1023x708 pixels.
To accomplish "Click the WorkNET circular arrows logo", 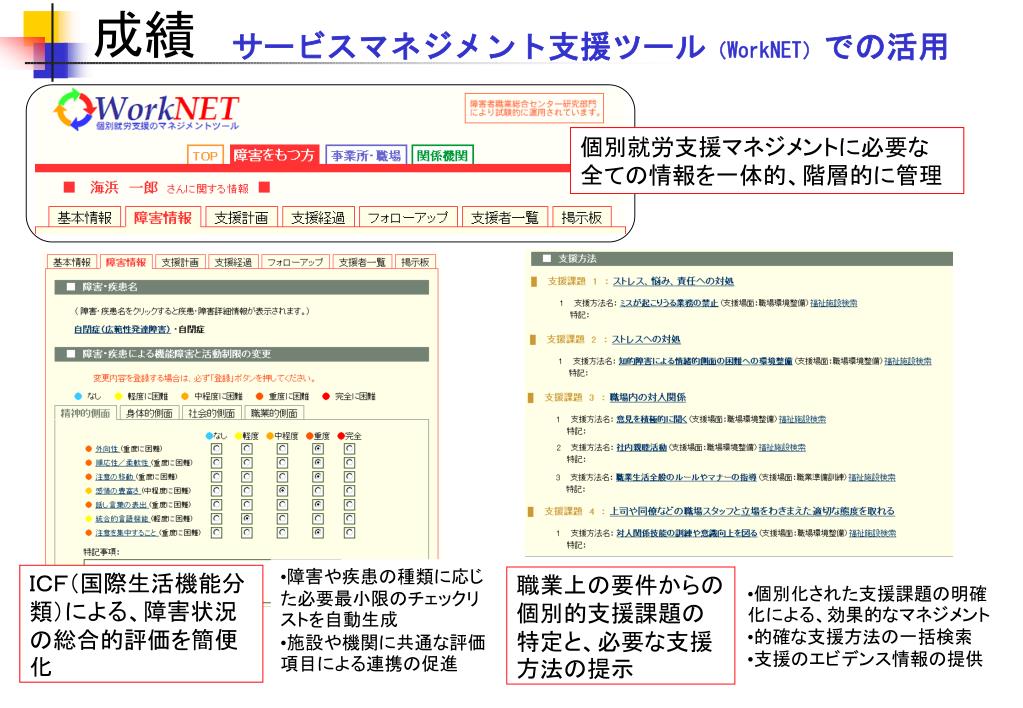I will pyautogui.click(x=74, y=109).
